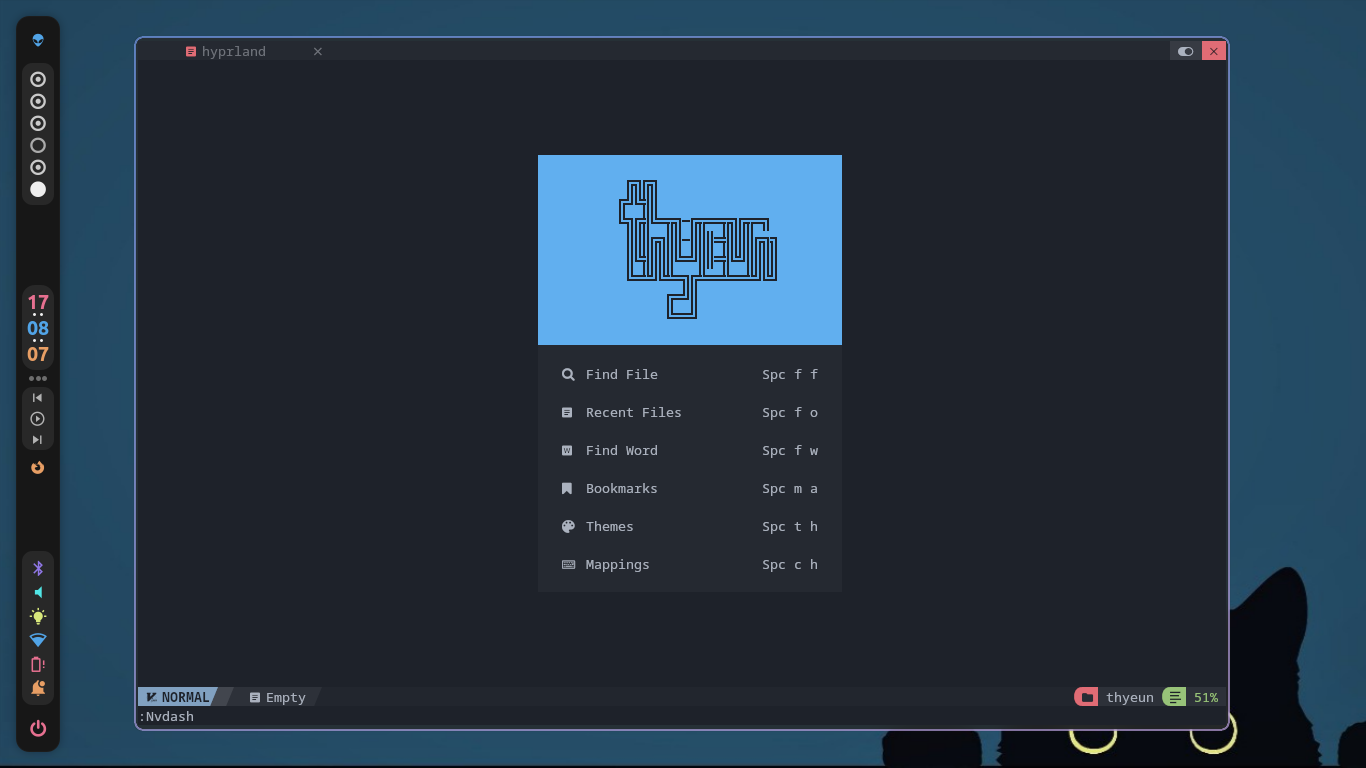This screenshot has height=768, width=1366.
Task: Click the pink power icon
Action: [38, 728]
